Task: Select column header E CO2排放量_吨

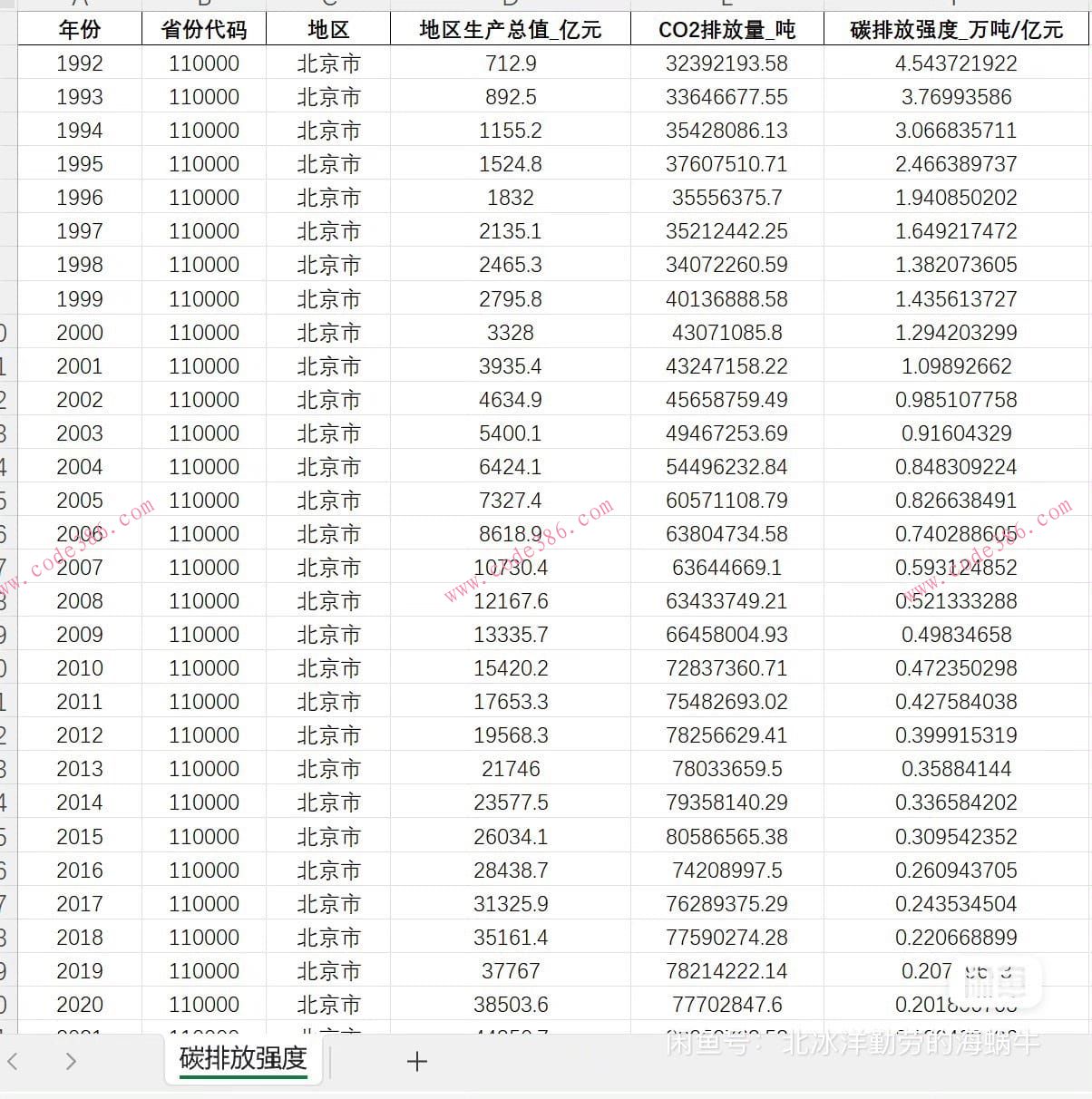Action: click(726, 28)
